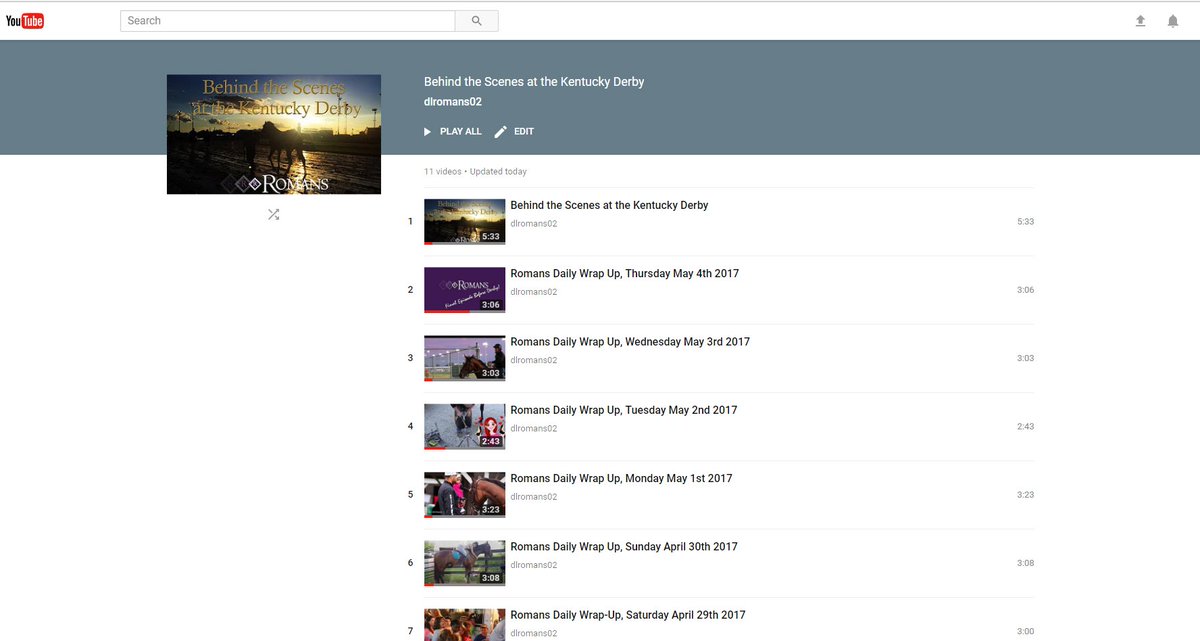Click index number 7 of the playlist

410,631
